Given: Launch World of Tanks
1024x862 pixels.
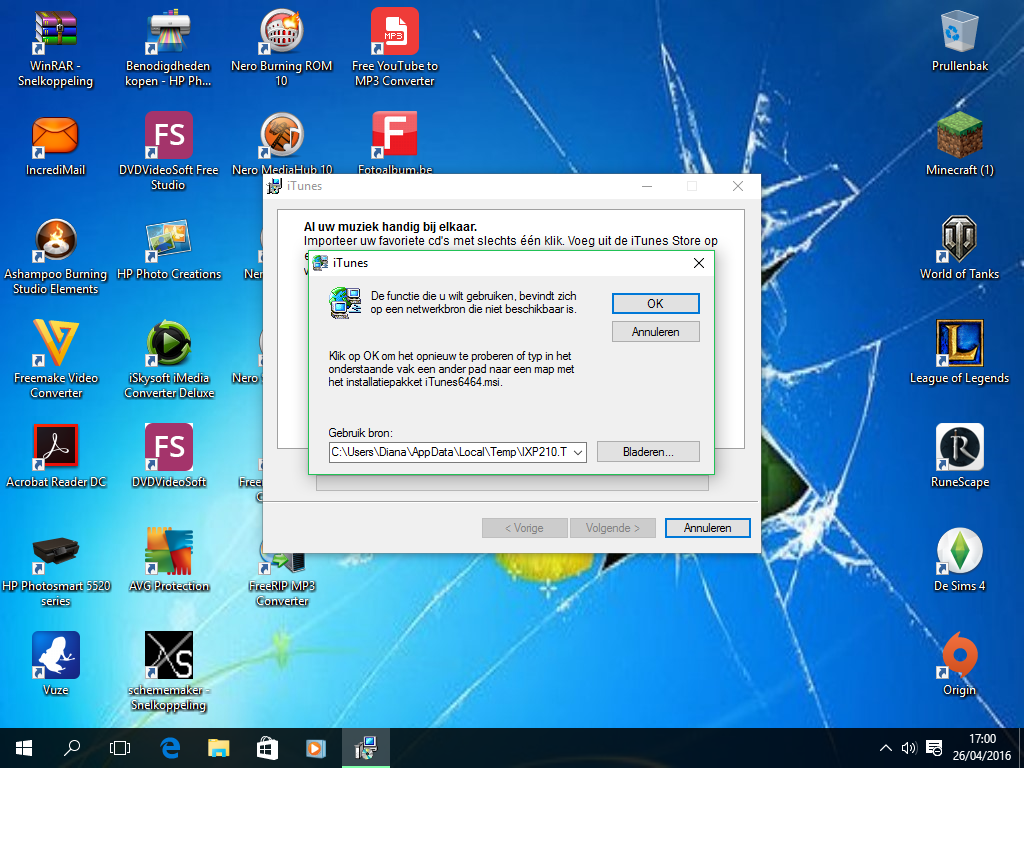Looking at the screenshot, I should (x=959, y=248).
